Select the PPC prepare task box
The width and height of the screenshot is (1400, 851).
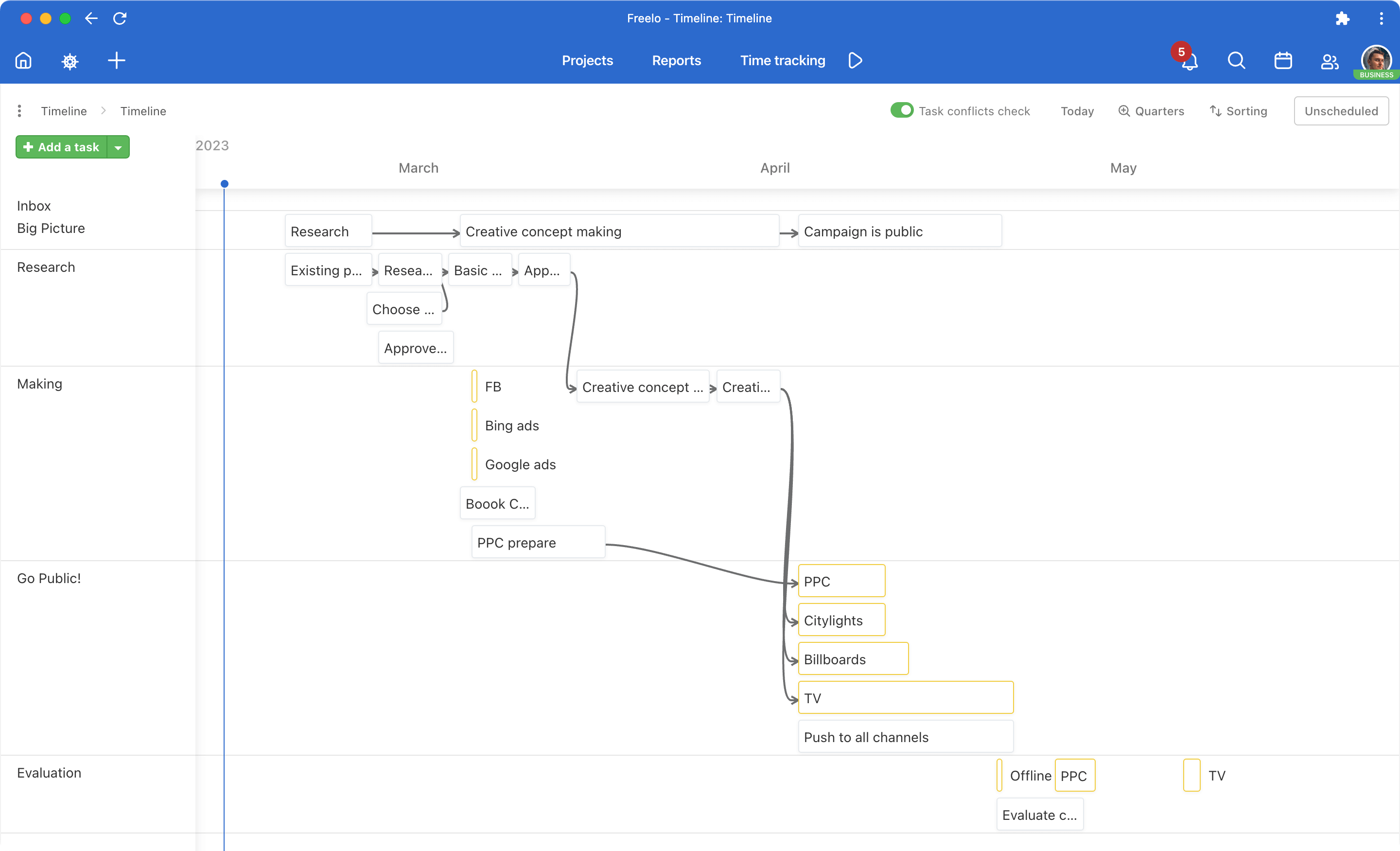pos(538,542)
